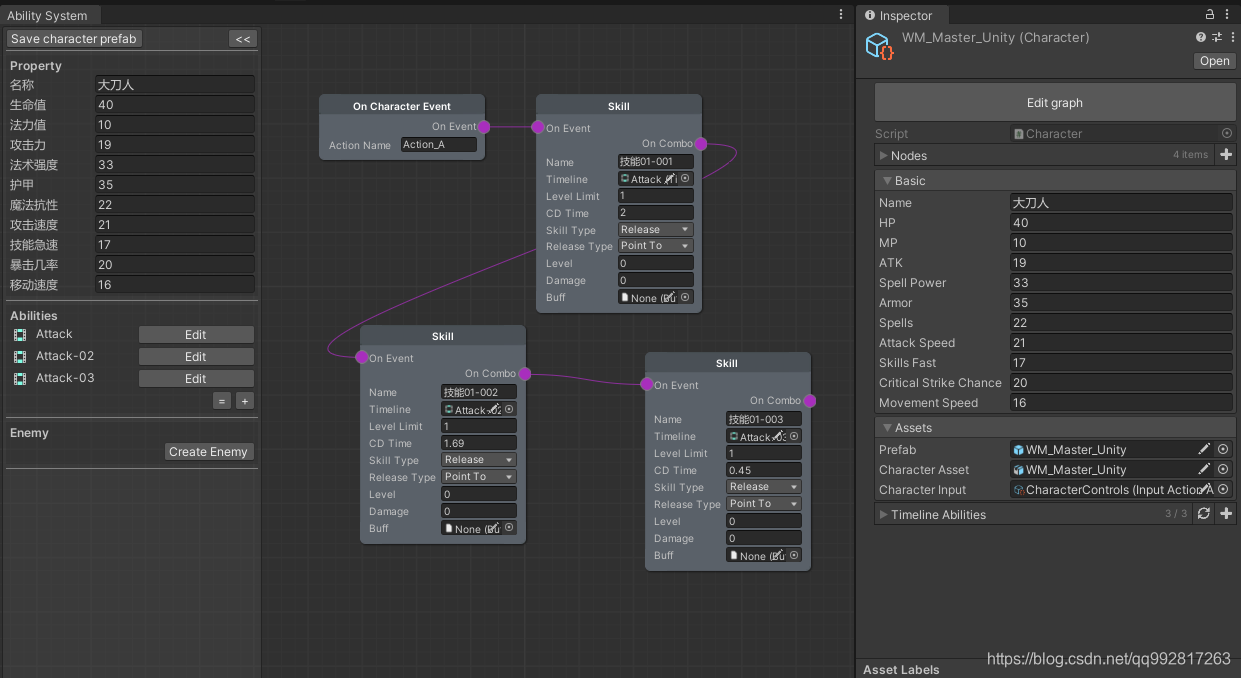Click the Movement Speed field in Inspector
The image size is (1241, 678).
point(1121,403)
